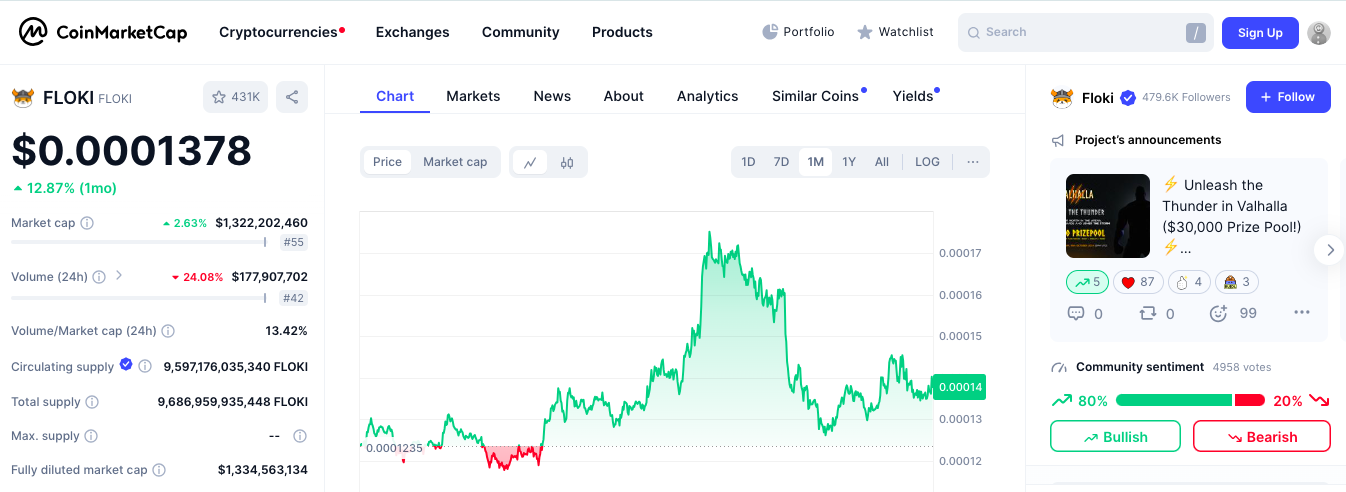The image size is (1346, 492).
Task: Set chart range to All
Action: point(882,162)
